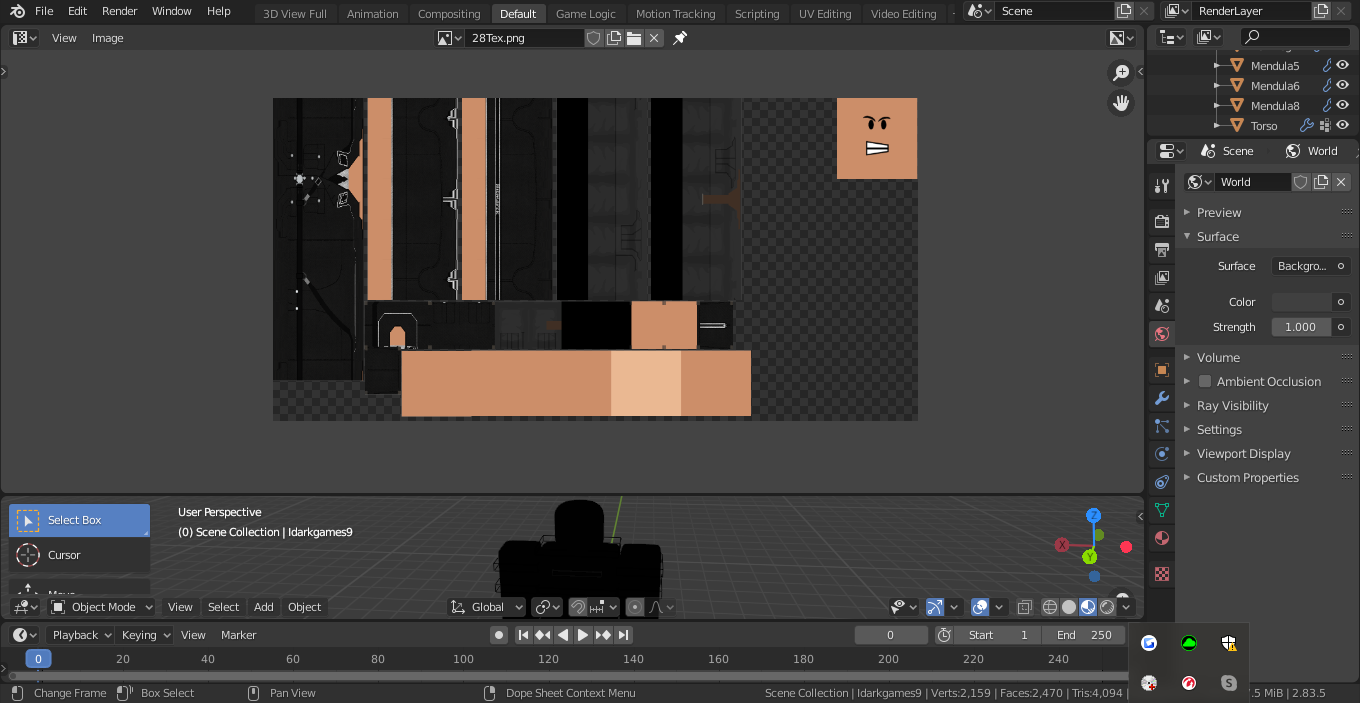
Task: Pin the 28Tex.png image
Action: [x=680, y=38]
